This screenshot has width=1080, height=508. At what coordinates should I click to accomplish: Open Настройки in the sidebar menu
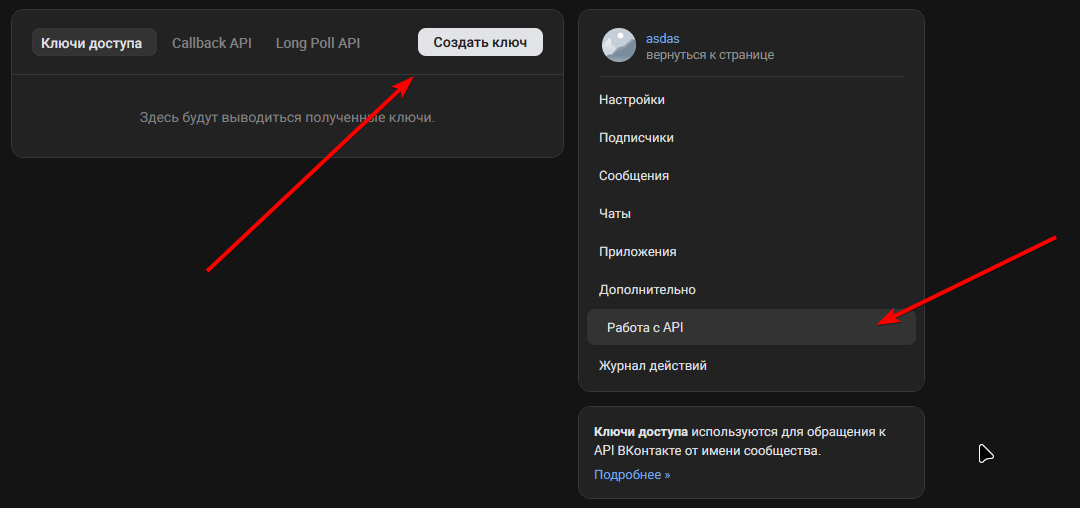pyautogui.click(x=632, y=100)
